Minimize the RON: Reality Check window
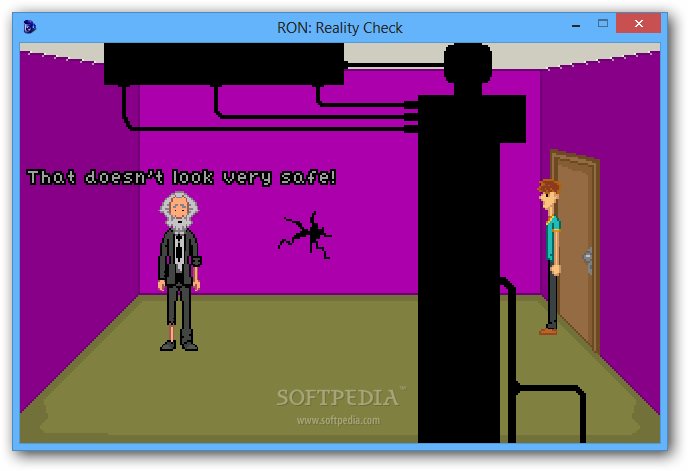 [576, 24]
